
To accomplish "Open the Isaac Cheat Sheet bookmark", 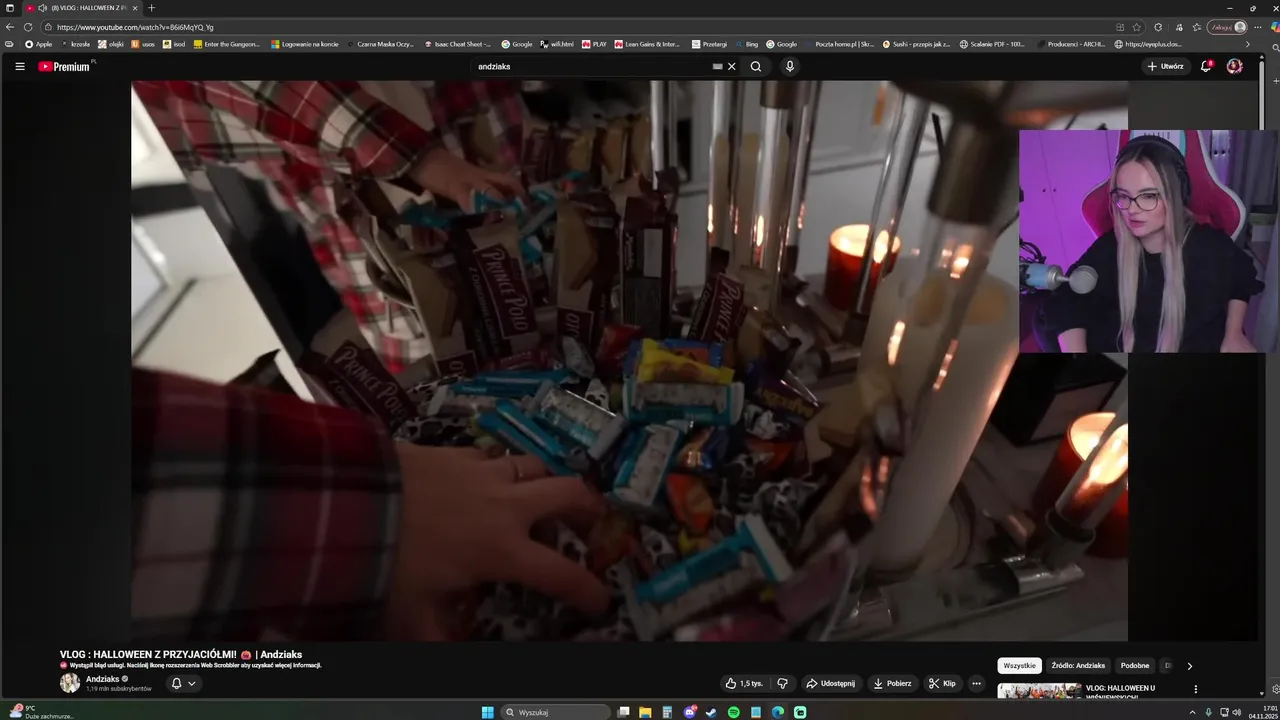I will (458, 44).
